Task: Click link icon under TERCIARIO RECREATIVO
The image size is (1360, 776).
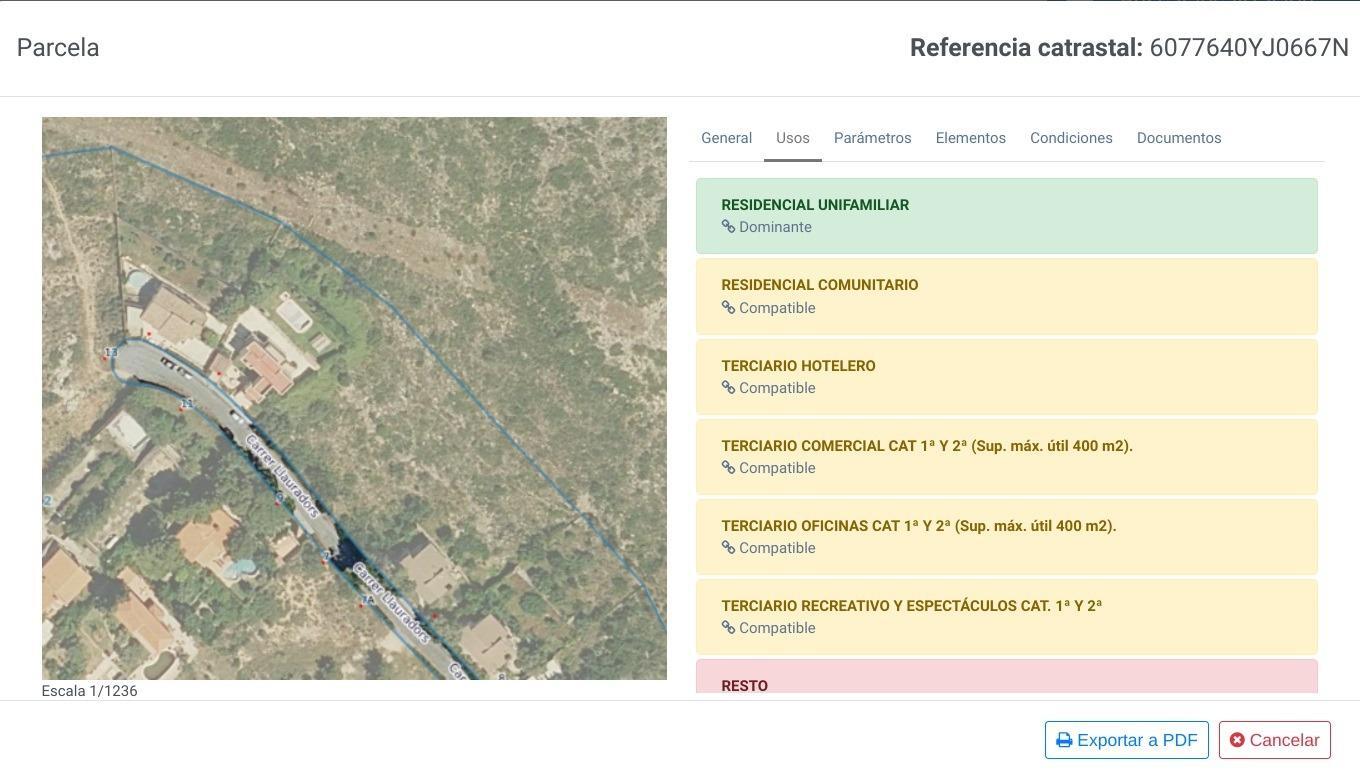Action: click(x=728, y=628)
